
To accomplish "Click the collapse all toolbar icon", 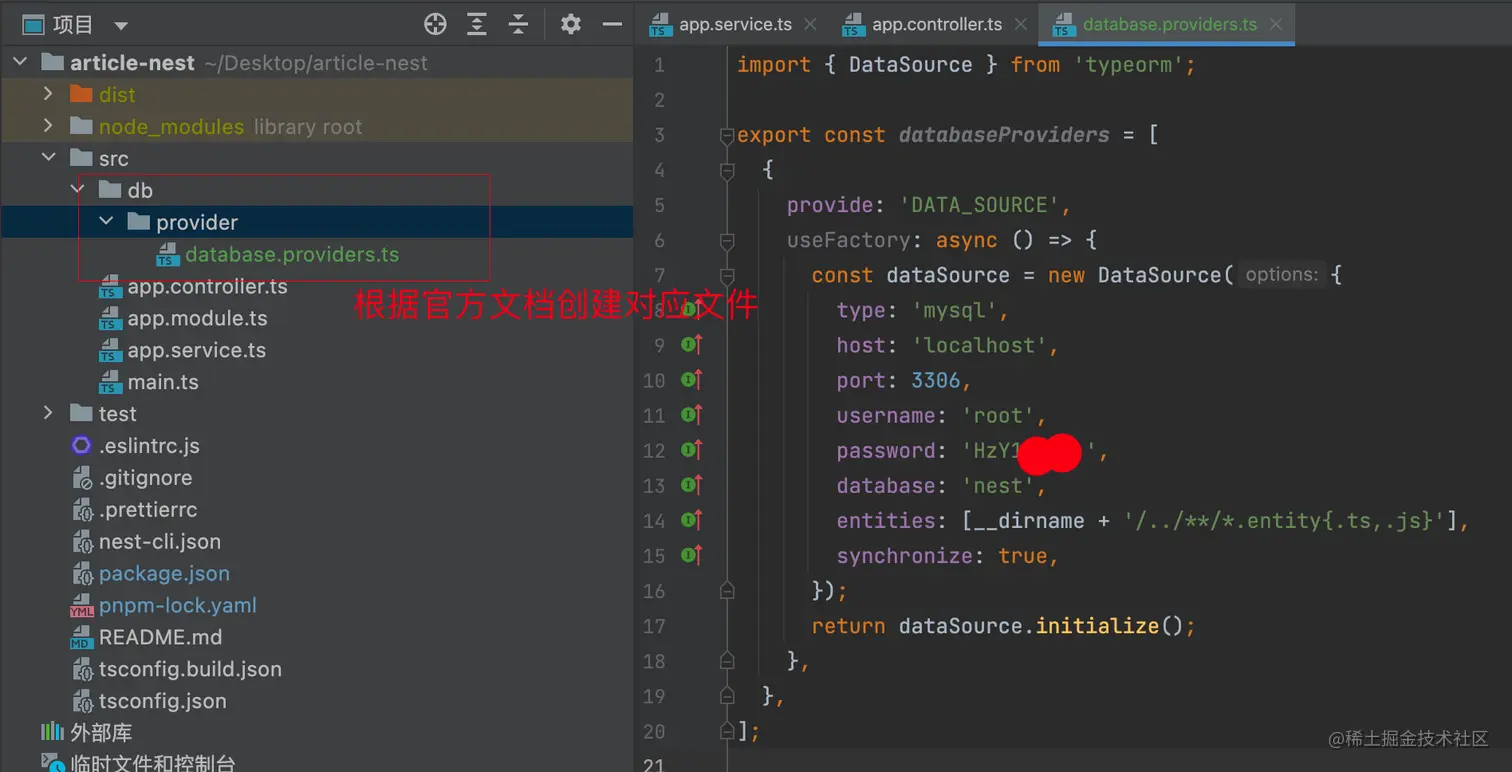I will tap(518, 25).
